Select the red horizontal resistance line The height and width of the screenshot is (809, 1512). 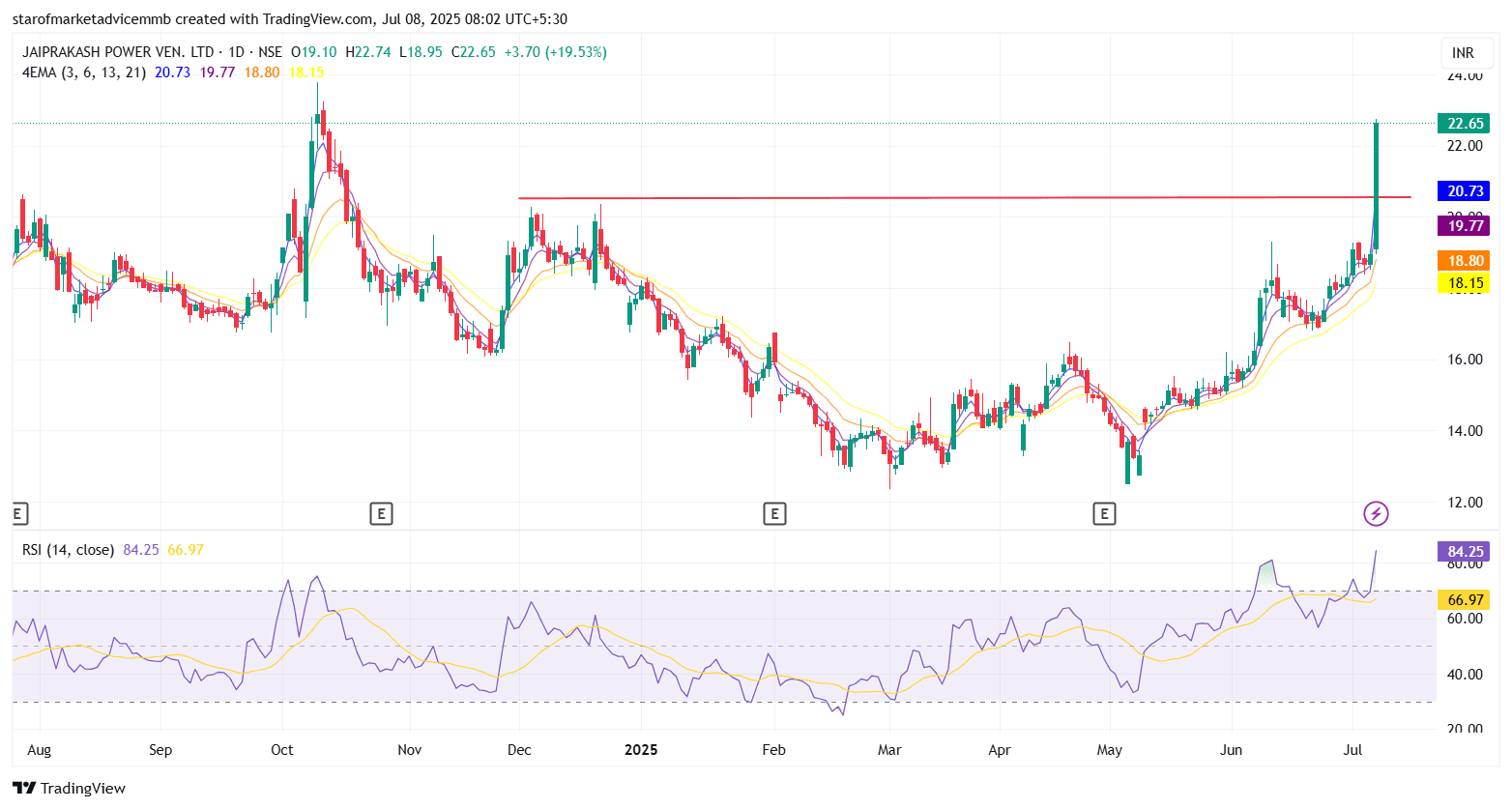click(965, 198)
